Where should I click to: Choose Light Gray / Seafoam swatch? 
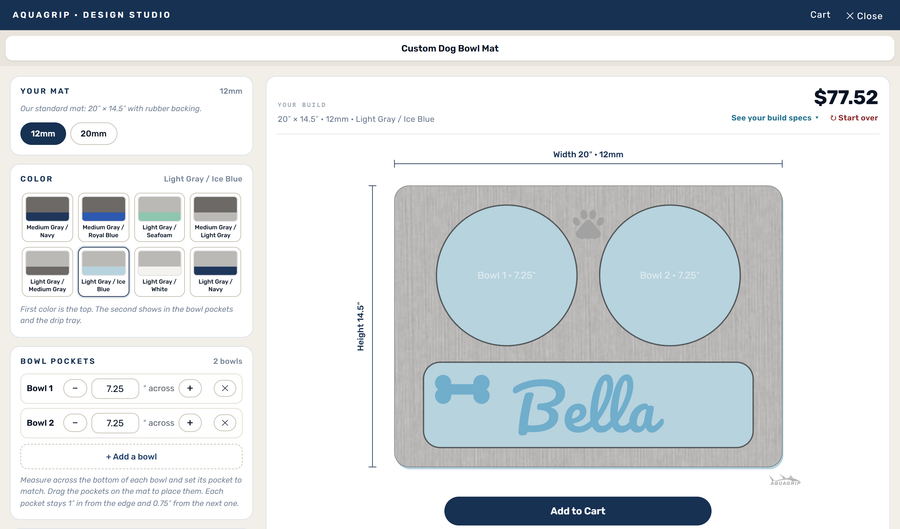(160, 217)
